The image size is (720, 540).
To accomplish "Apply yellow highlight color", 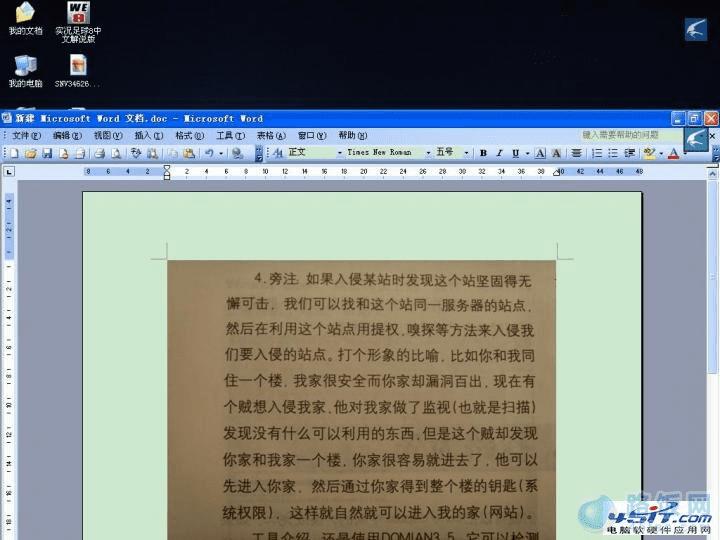I will point(649,153).
